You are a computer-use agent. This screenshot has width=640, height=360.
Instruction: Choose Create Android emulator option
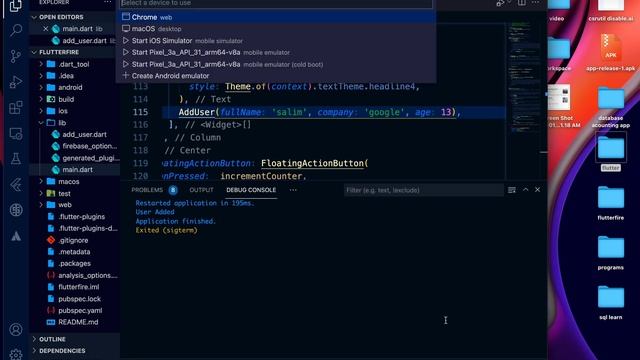pos(276,76)
